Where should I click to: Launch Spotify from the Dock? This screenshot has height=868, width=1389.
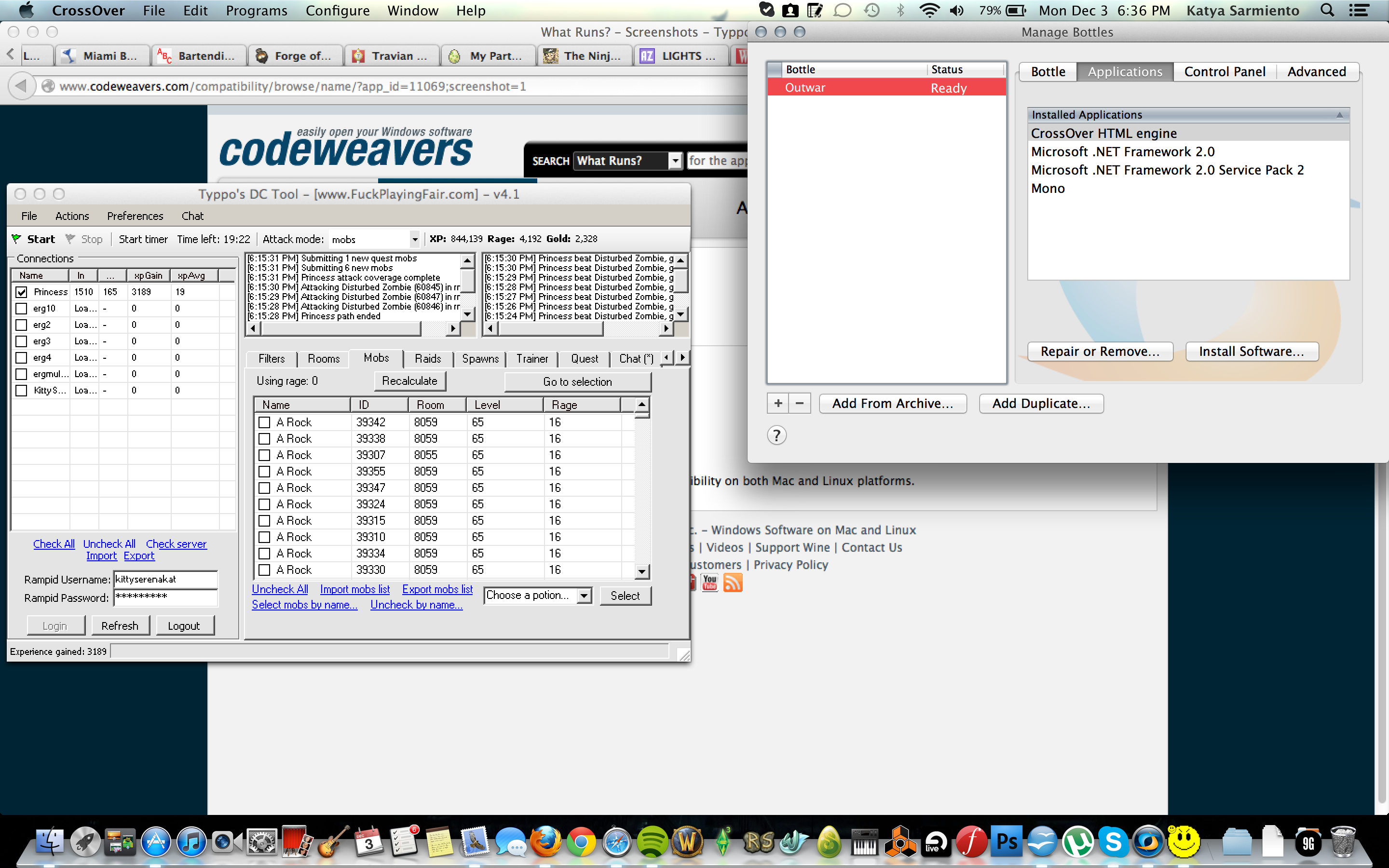click(x=652, y=841)
